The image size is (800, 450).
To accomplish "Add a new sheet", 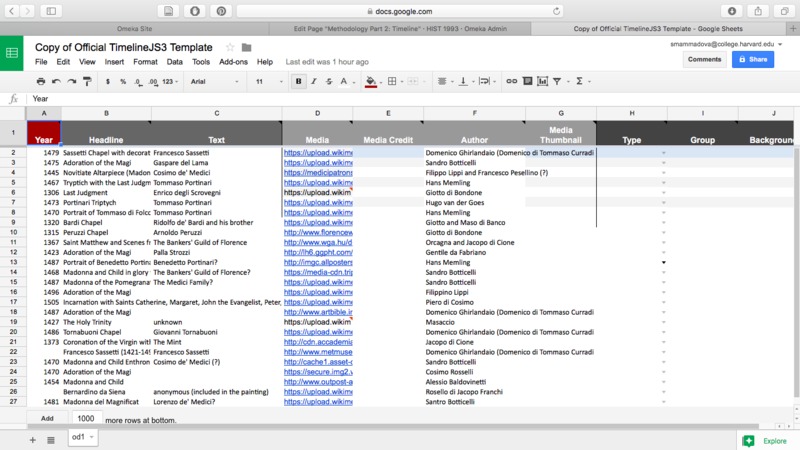I will click(33, 440).
